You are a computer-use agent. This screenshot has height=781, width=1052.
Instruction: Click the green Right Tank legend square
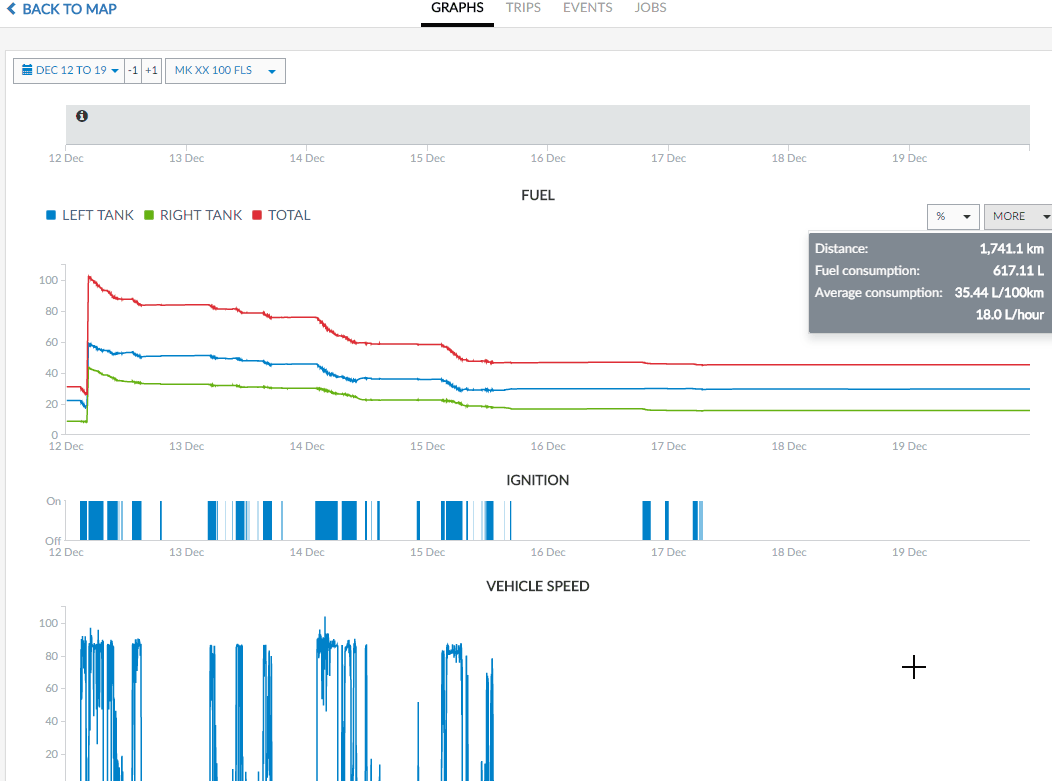149,215
